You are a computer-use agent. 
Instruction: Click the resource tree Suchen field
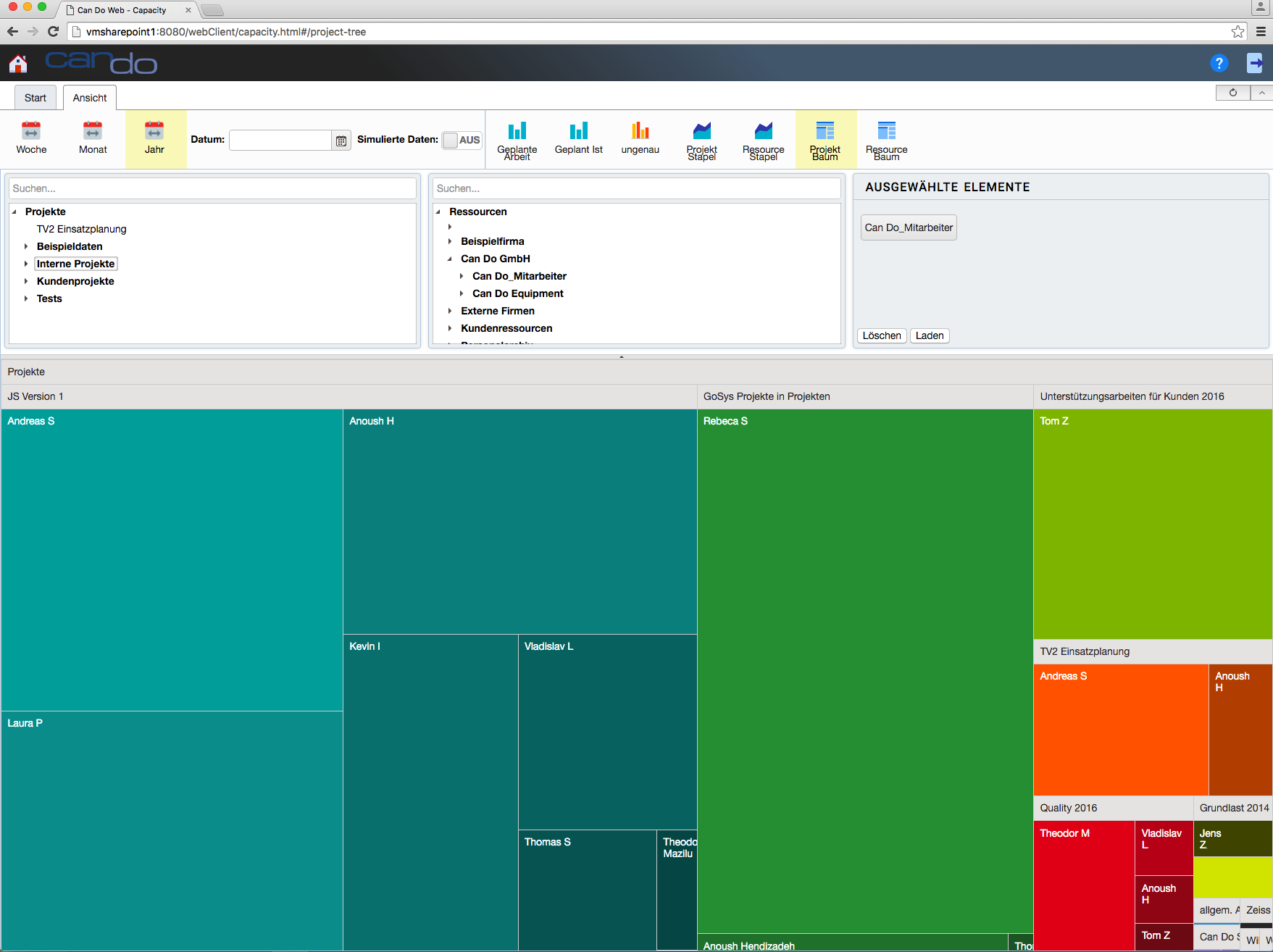pyautogui.click(x=636, y=188)
